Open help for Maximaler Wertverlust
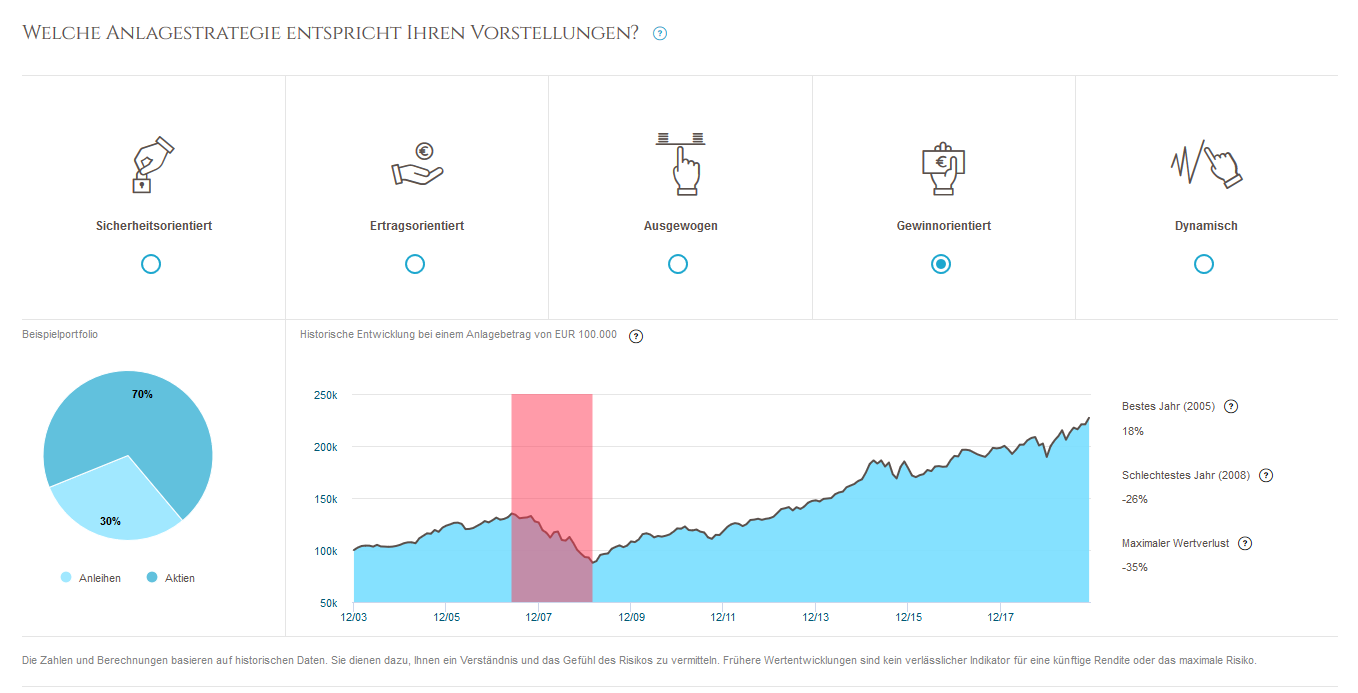This screenshot has height=693, width=1358. click(1245, 543)
